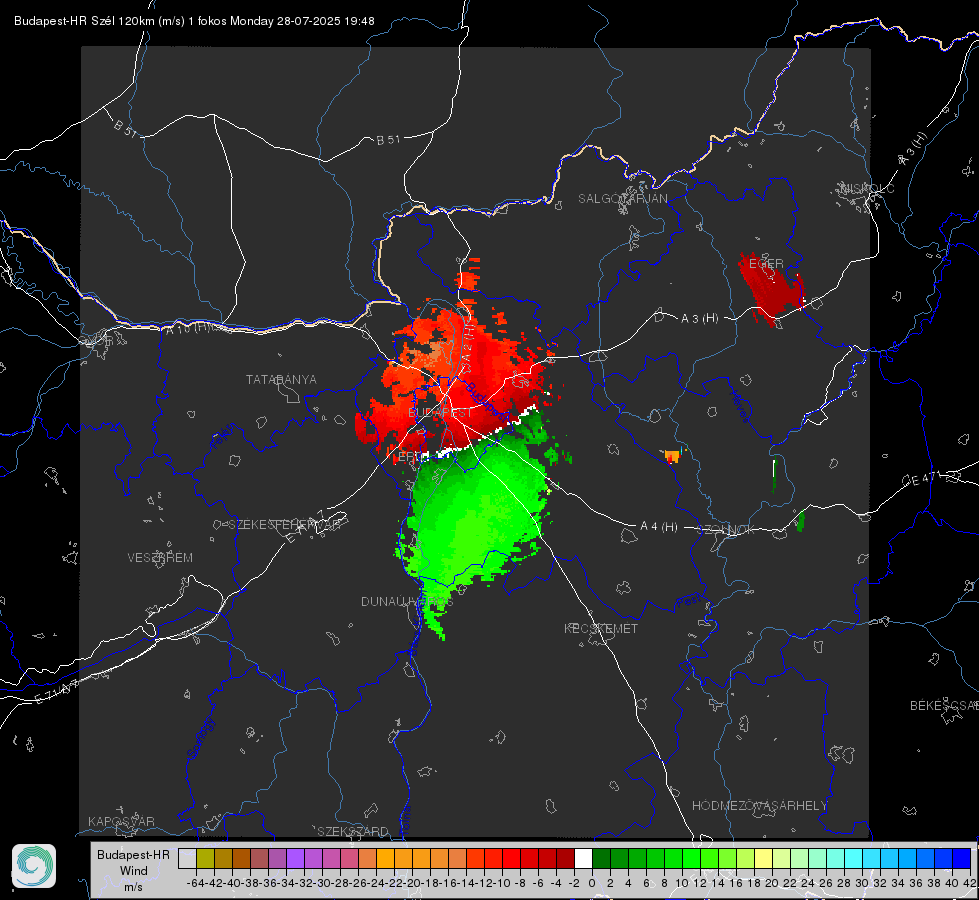979x900 pixels.
Task: Click the SZEKESFEHERVAR city label
Action: click(285, 525)
